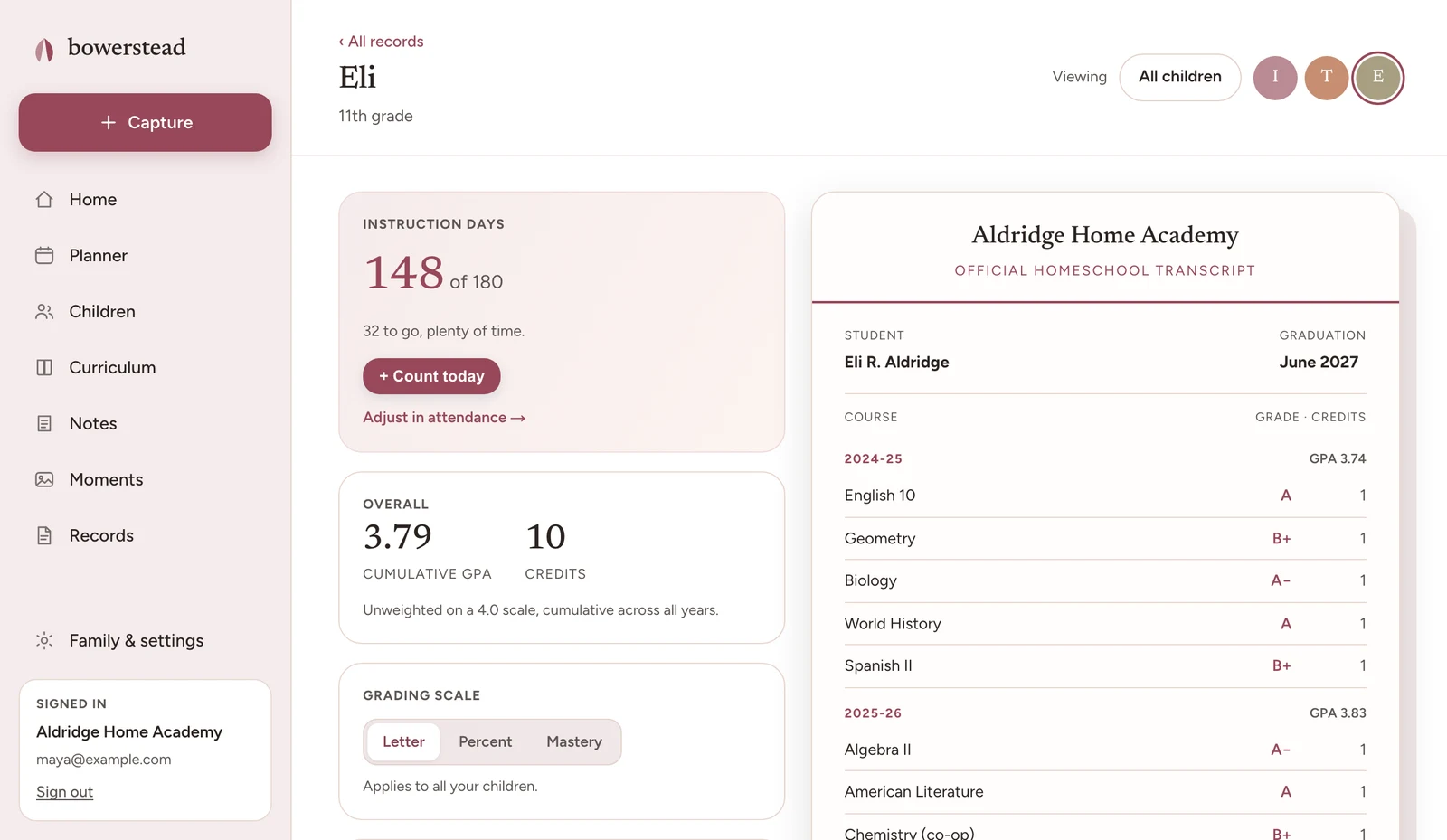Open Home via its house icon

tap(44, 200)
